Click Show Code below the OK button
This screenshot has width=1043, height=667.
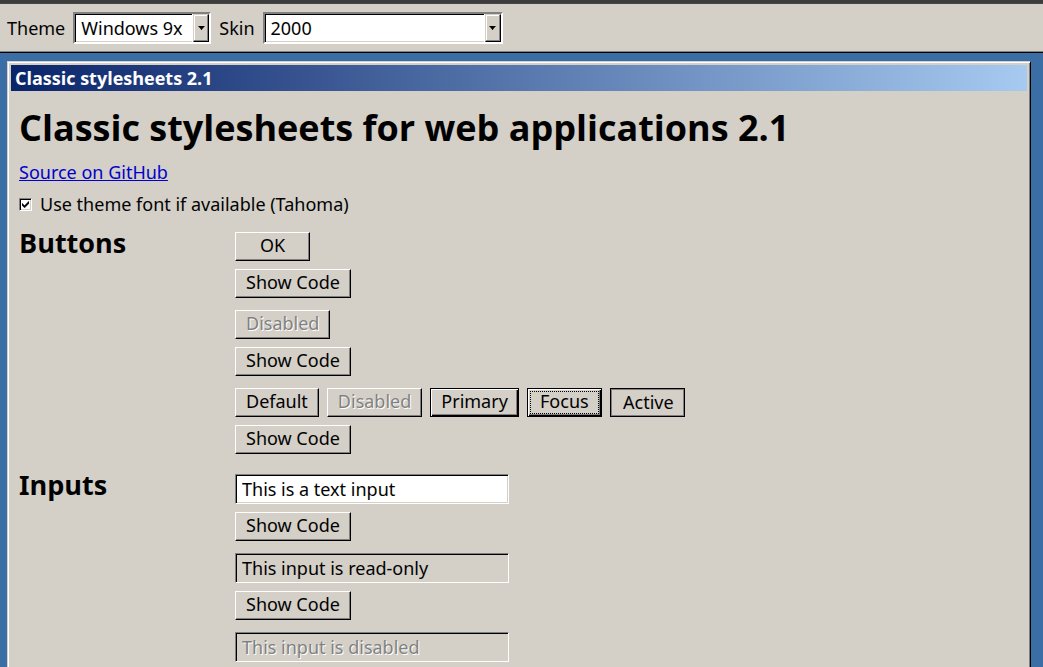tap(293, 283)
